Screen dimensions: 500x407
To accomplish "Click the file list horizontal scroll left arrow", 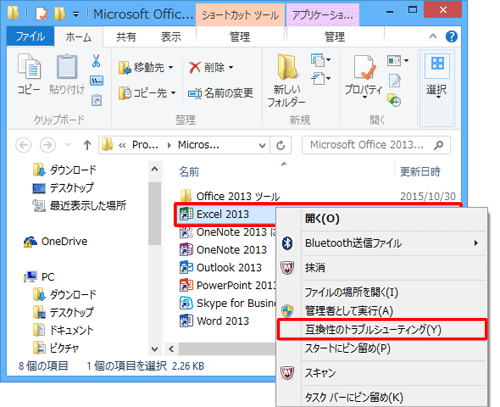I will tap(172, 349).
